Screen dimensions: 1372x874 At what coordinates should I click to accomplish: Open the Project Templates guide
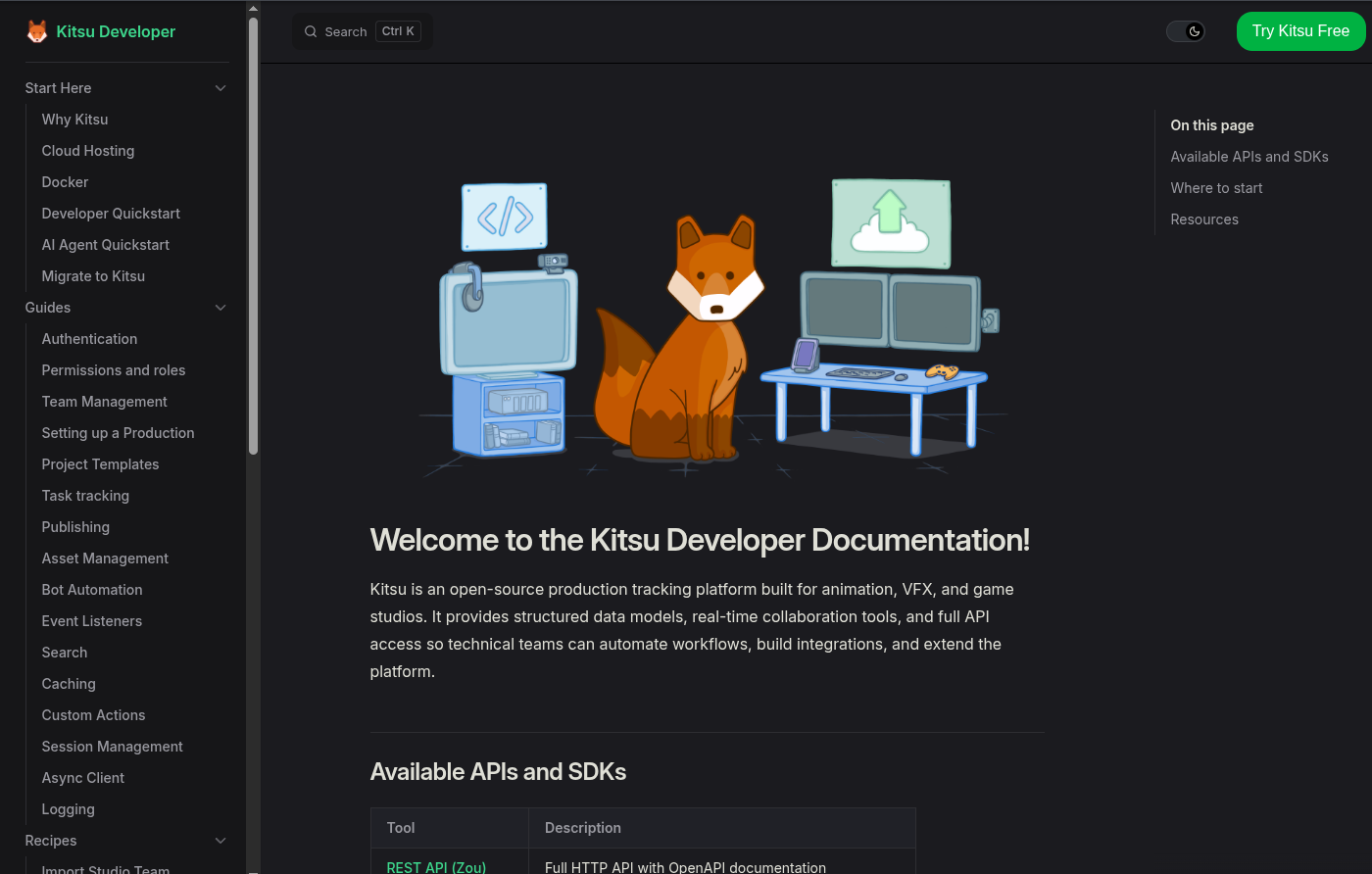click(100, 464)
